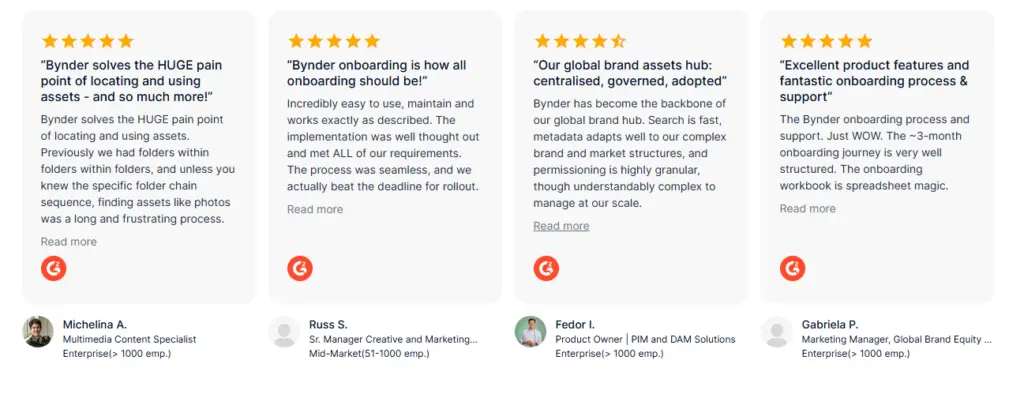
Task: Click the G2 logo in Michelina's review card
Action: 54,268
